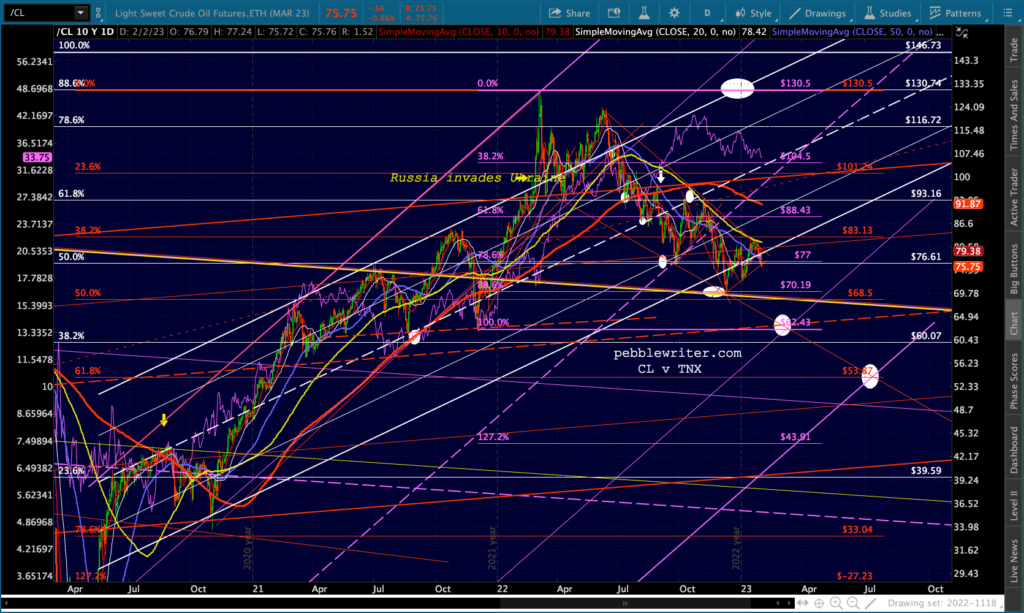Image resolution: width=1024 pixels, height=613 pixels.
Task: Click the last price 75.75 in header
Action: pyautogui.click(x=341, y=13)
